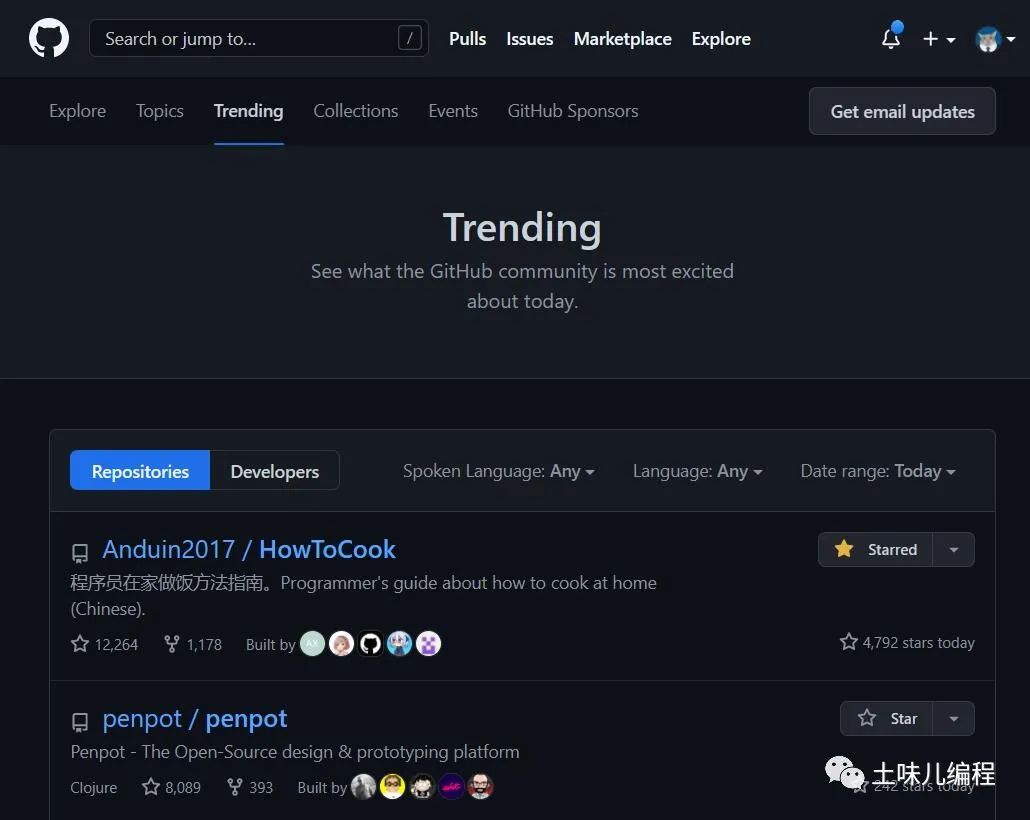Expand the list dropdown beside Starred
This screenshot has width=1030, height=820.
pos(953,549)
